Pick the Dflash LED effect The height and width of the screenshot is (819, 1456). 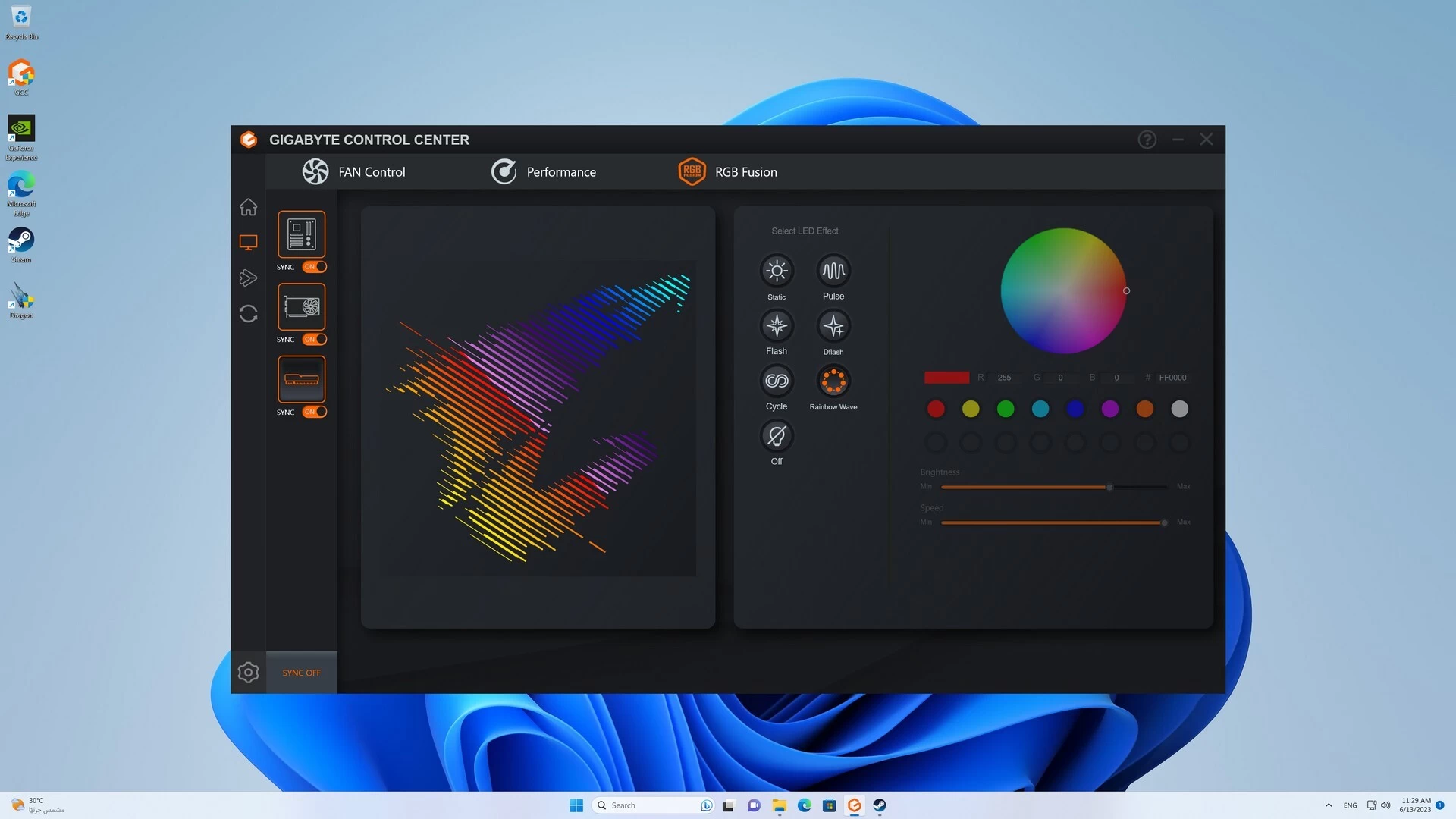(x=833, y=326)
